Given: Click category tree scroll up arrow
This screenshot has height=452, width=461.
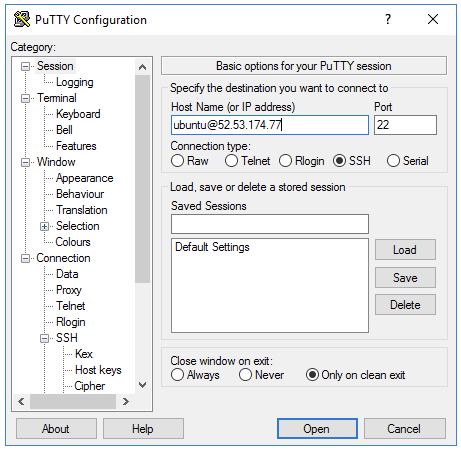Looking at the screenshot, I should (x=142, y=68).
